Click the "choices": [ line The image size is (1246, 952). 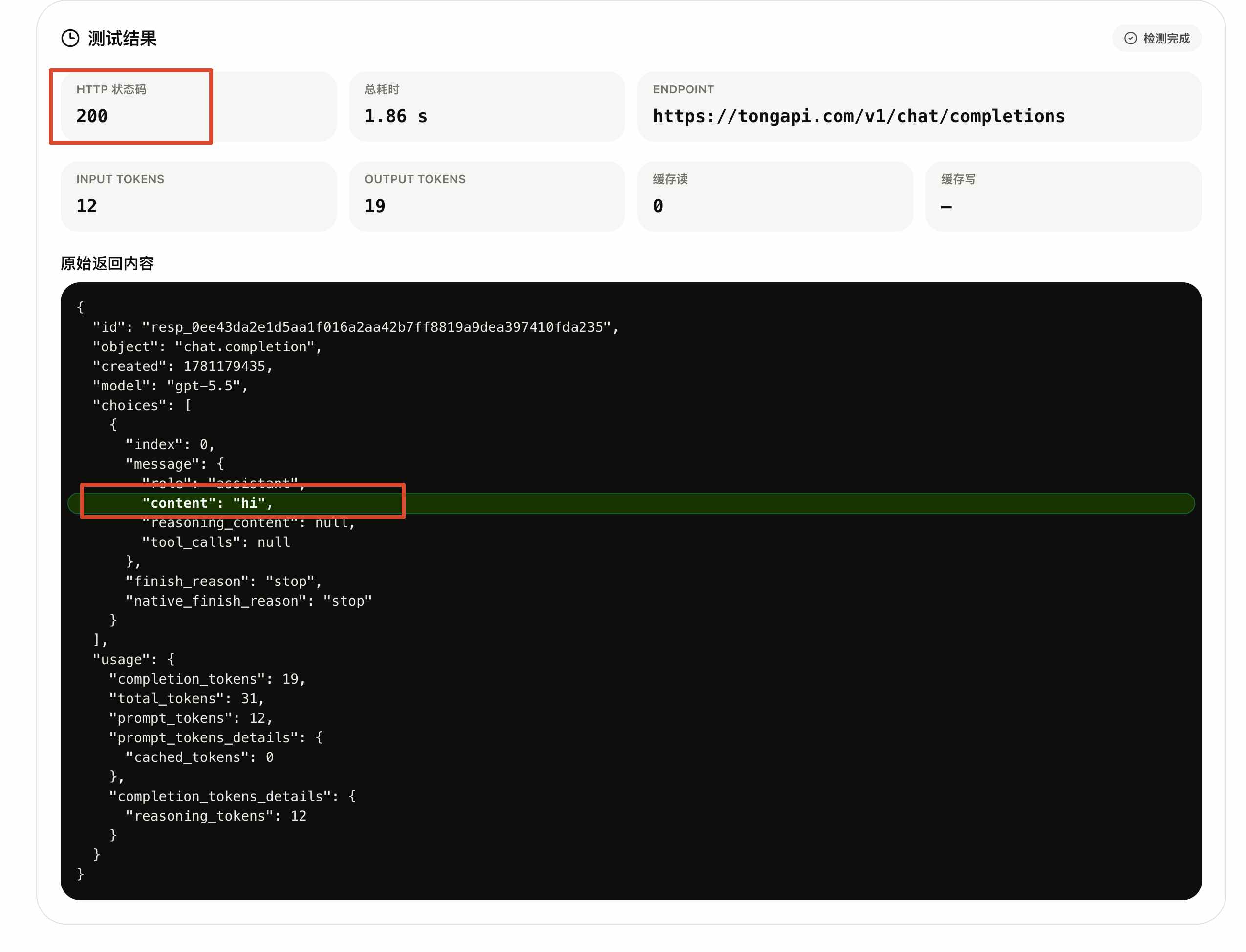pos(142,406)
